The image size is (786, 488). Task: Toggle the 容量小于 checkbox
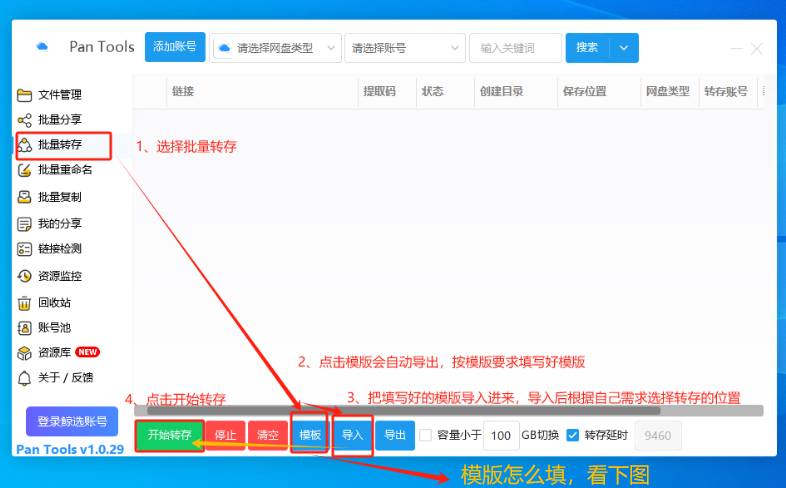(426, 435)
